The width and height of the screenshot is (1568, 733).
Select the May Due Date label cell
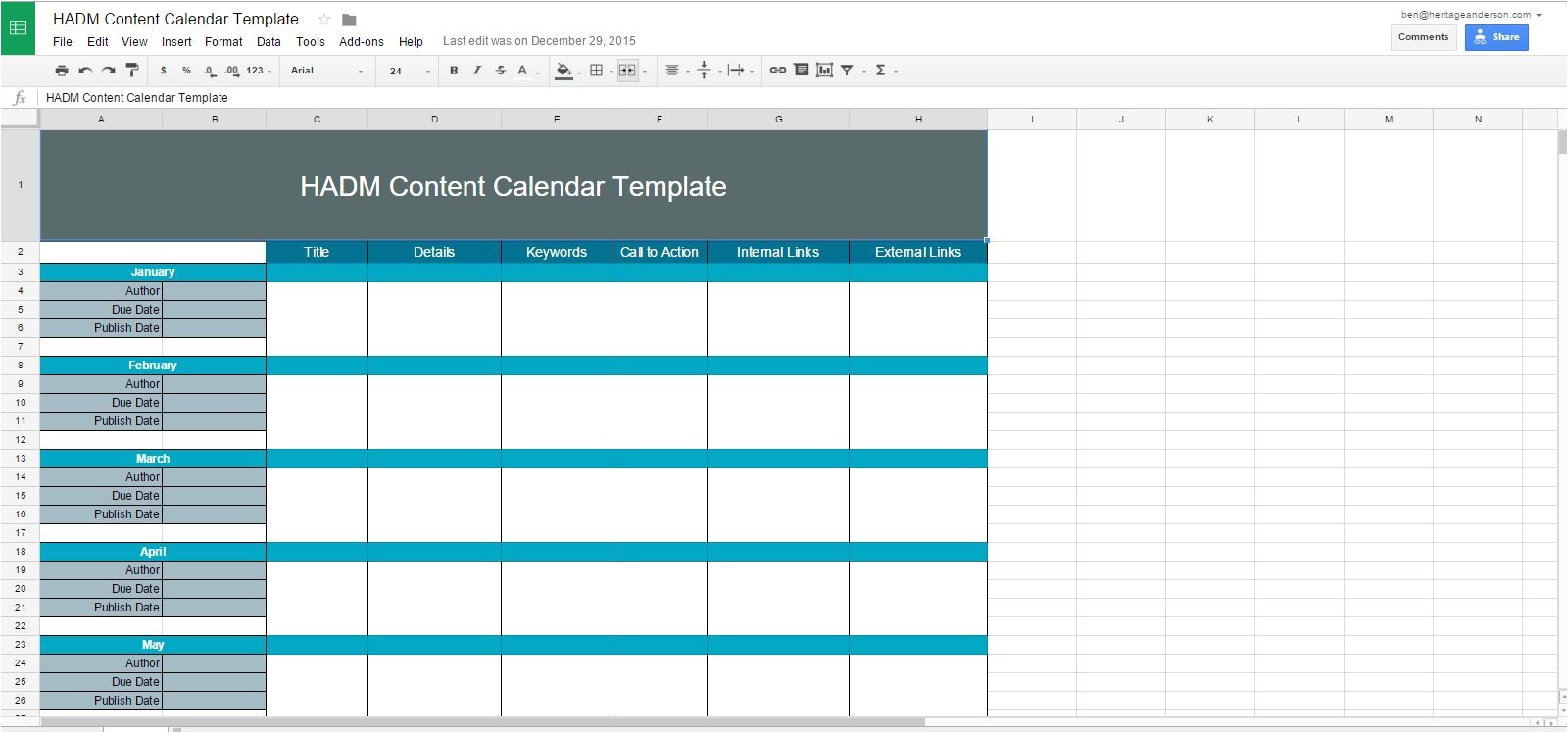[x=101, y=682]
